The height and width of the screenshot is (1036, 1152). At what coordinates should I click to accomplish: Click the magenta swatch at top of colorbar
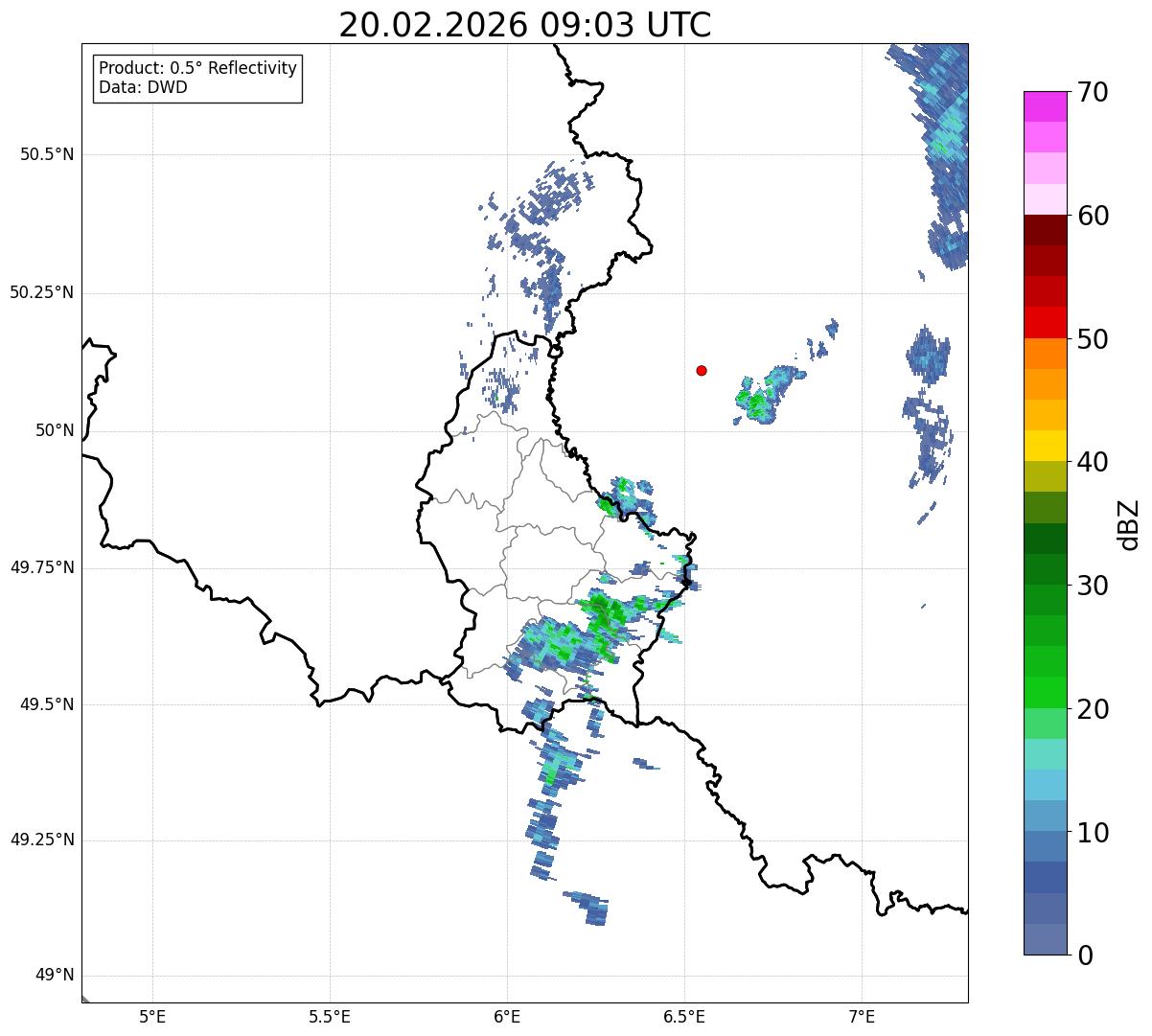(1045, 106)
